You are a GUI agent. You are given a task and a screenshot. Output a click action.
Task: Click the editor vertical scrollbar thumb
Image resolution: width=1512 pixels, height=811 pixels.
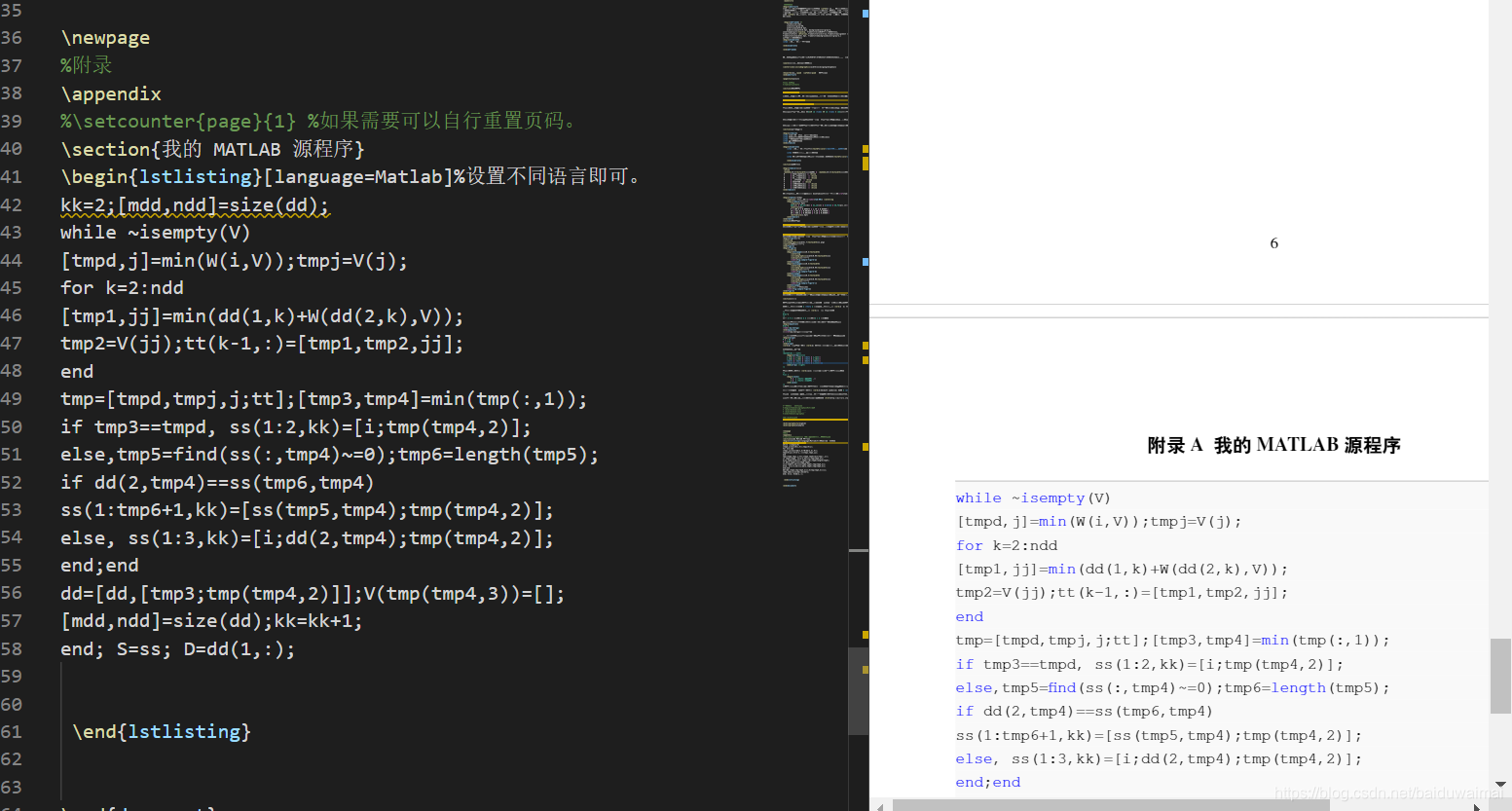click(859, 690)
